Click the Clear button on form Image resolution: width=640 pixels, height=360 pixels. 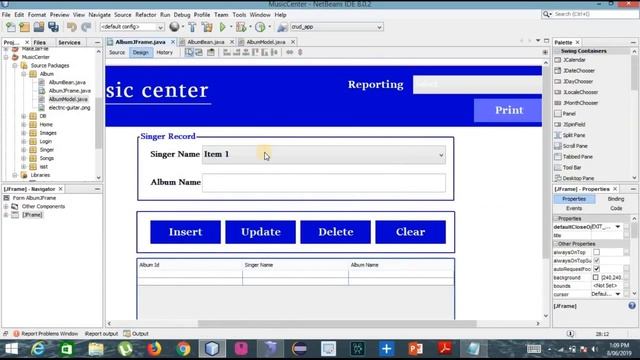point(411,232)
